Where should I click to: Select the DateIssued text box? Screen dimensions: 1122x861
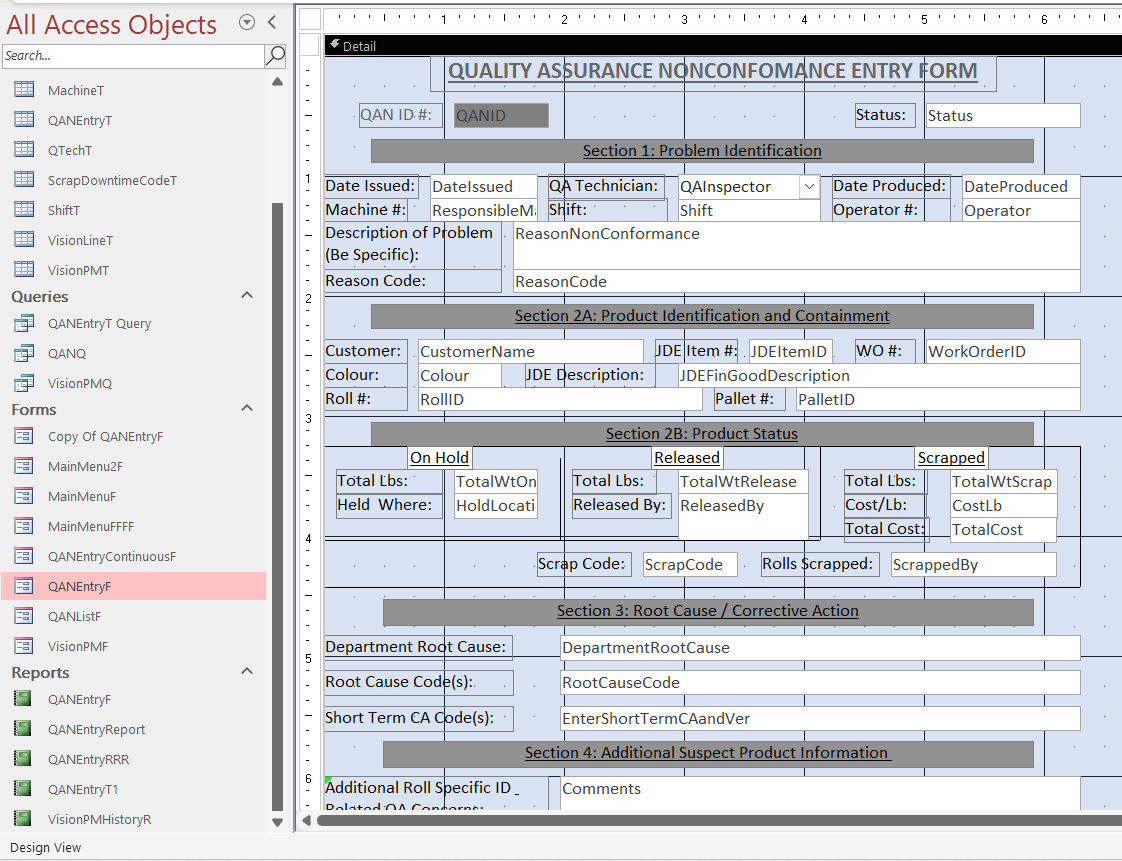click(484, 186)
